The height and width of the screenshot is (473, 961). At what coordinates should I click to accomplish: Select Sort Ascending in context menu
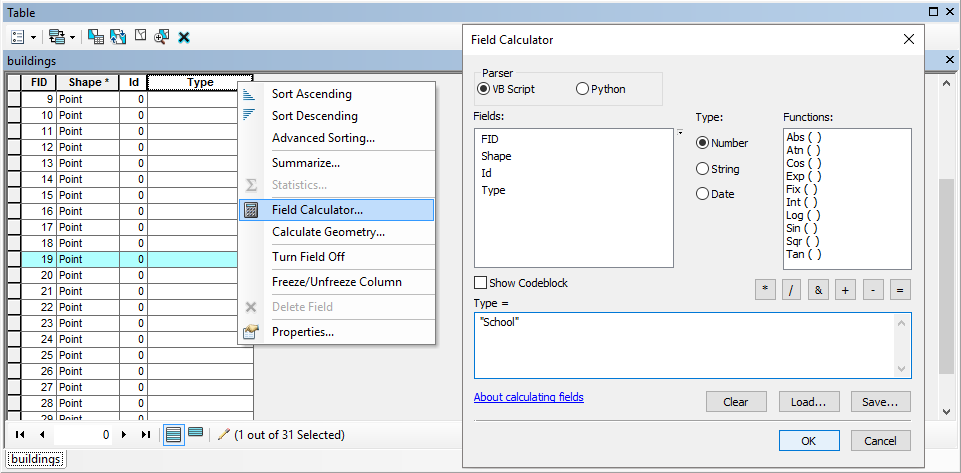pyautogui.click(x=311, y=94)
